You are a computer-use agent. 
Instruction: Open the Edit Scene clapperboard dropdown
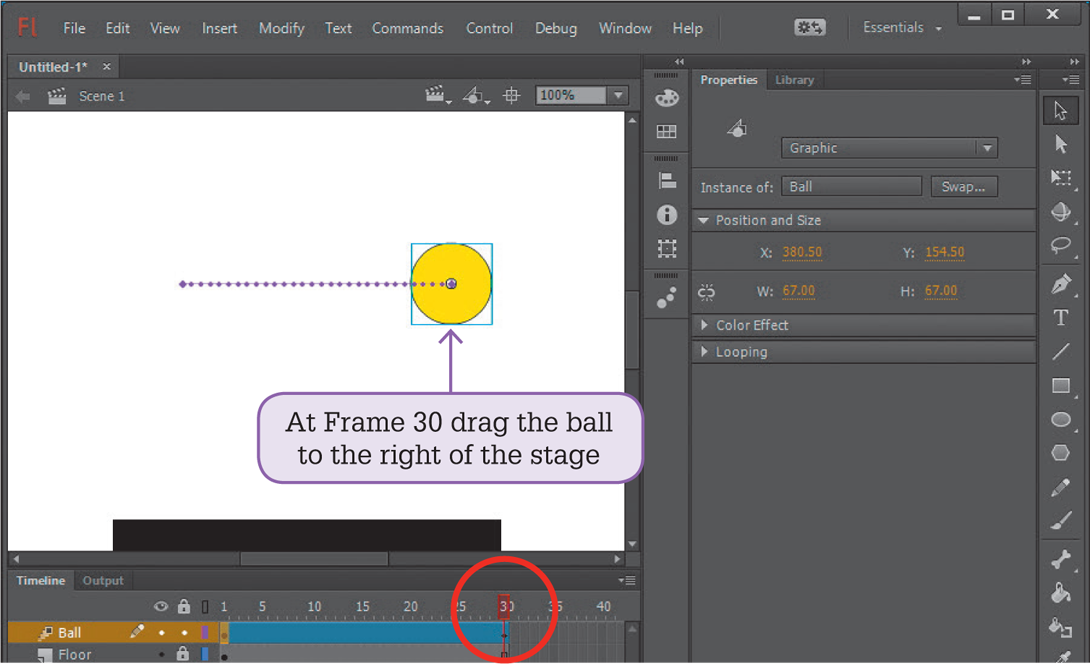[437, 95]
